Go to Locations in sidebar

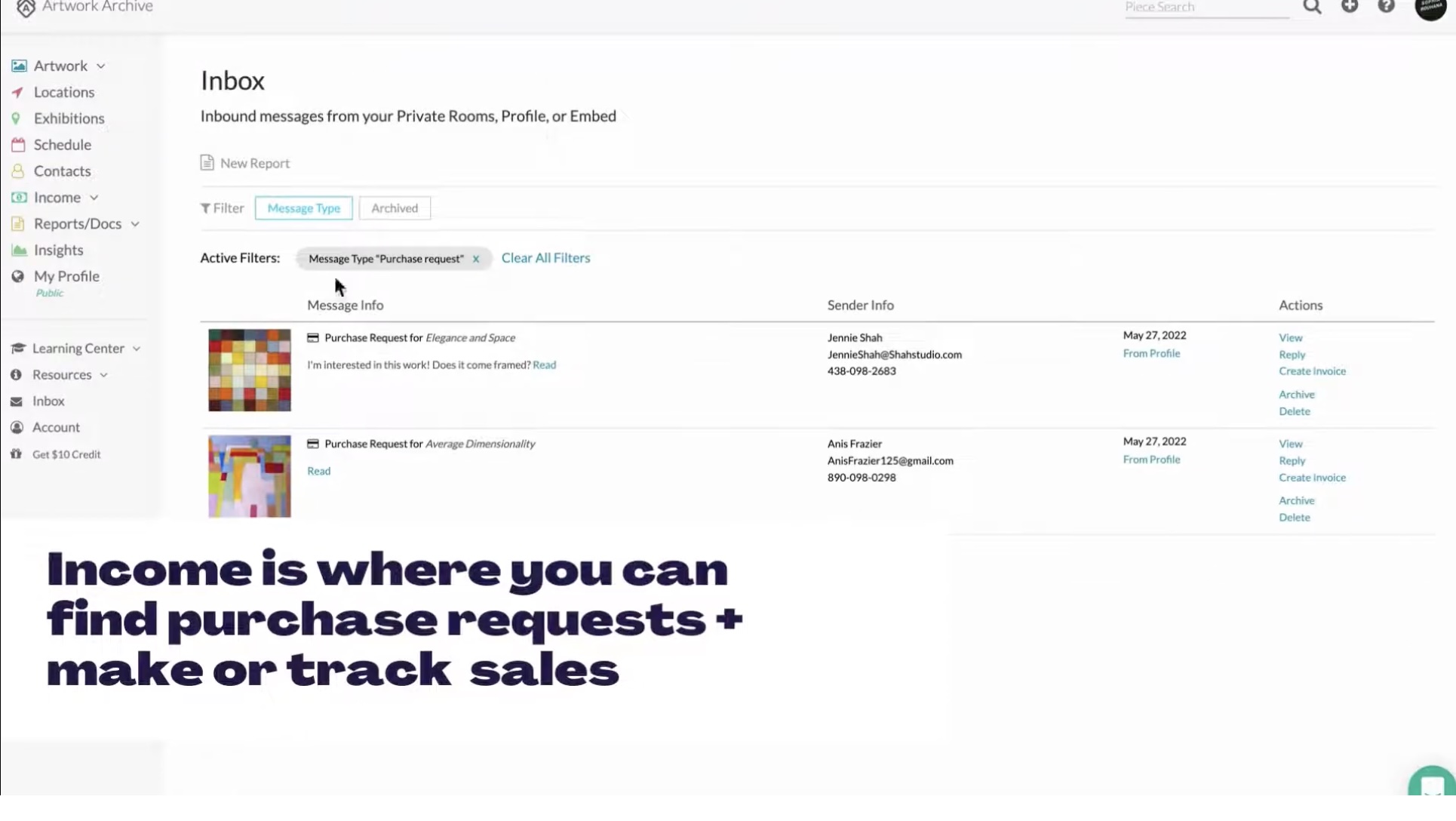click(x=64, y=92)
